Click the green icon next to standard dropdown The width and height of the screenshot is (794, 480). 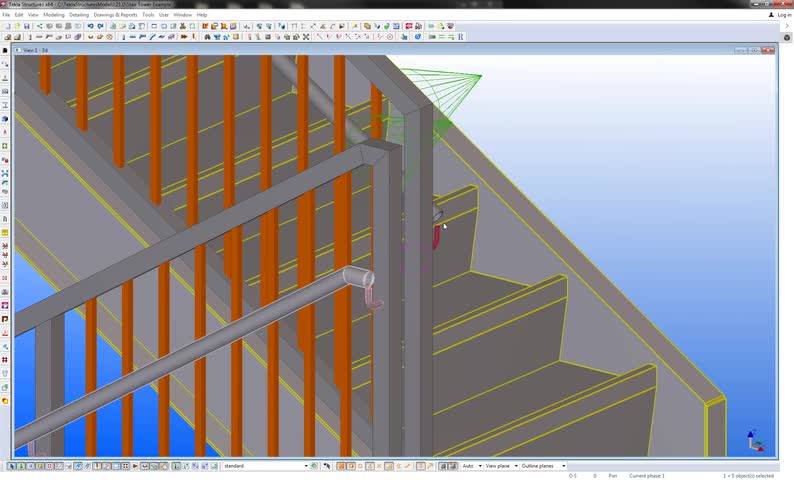click(314, 466)
